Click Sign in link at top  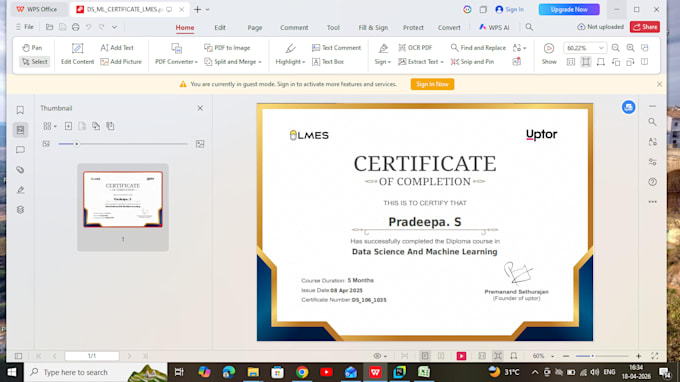510,9
